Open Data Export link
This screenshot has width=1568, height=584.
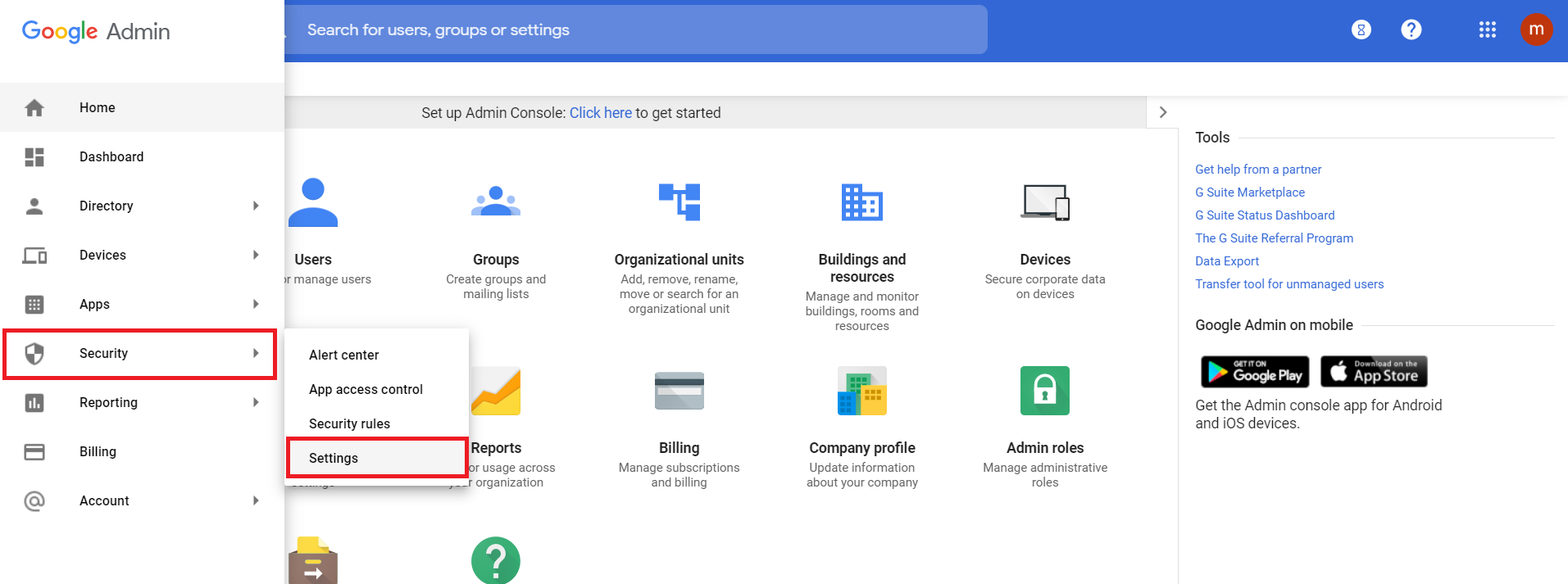point(1227,261)
